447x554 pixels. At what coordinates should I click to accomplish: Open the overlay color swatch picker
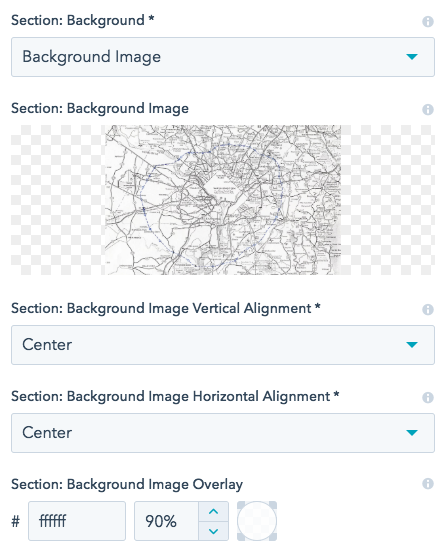click(257, 521)
